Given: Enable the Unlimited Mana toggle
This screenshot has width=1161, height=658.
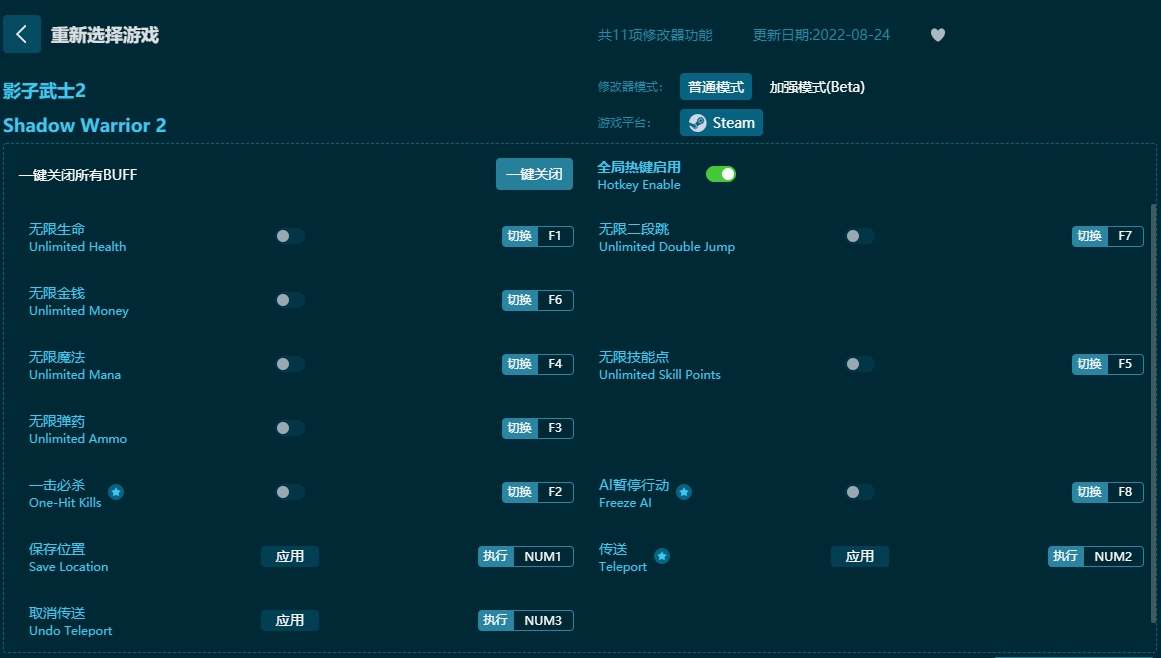Looking at the screenshot, I should point(289,364).
